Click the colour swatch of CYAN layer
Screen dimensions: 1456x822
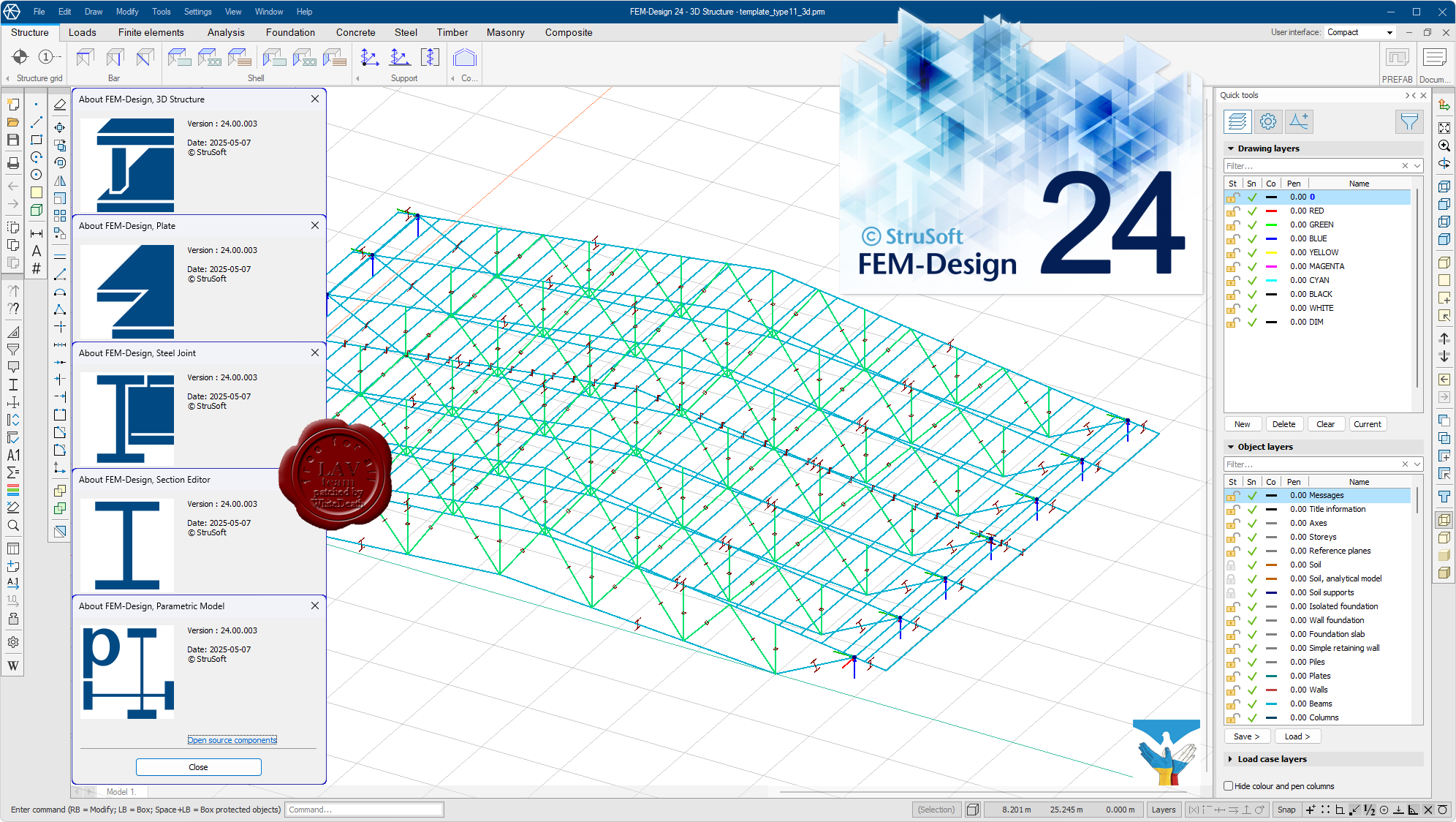coord(1271,280)
